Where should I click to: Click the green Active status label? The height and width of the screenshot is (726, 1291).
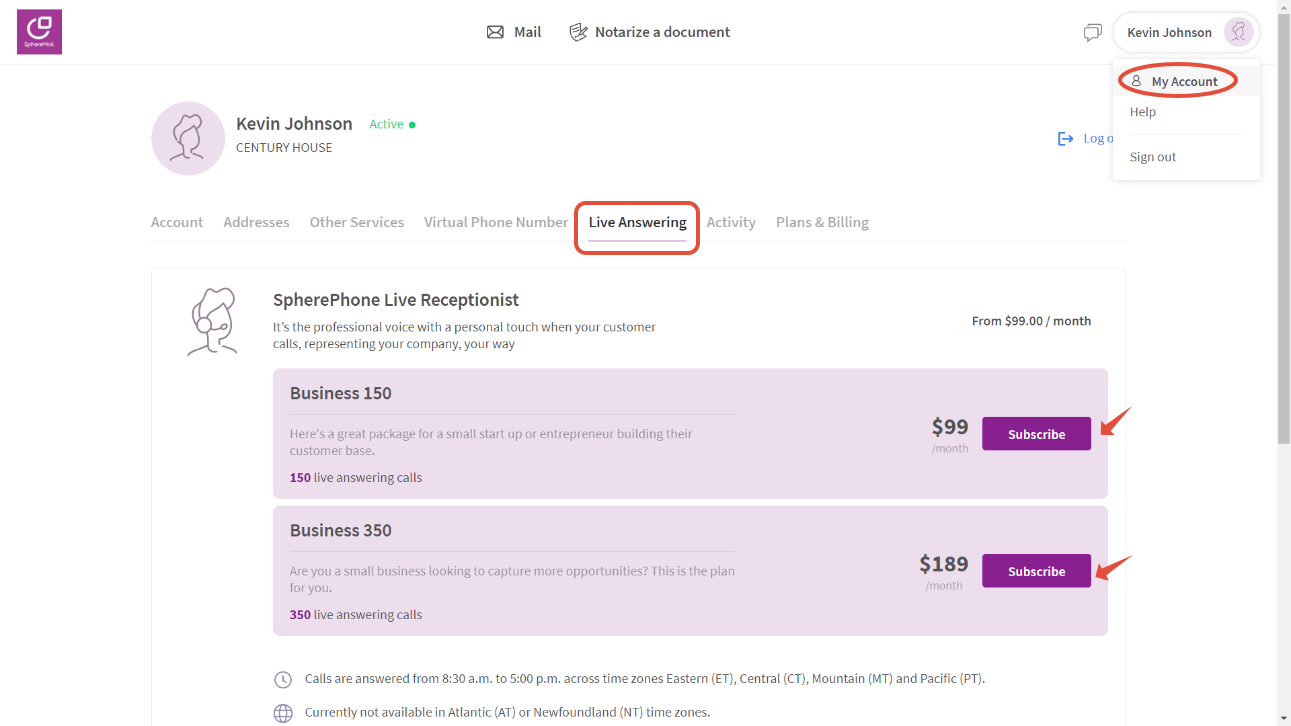(386, 124)
